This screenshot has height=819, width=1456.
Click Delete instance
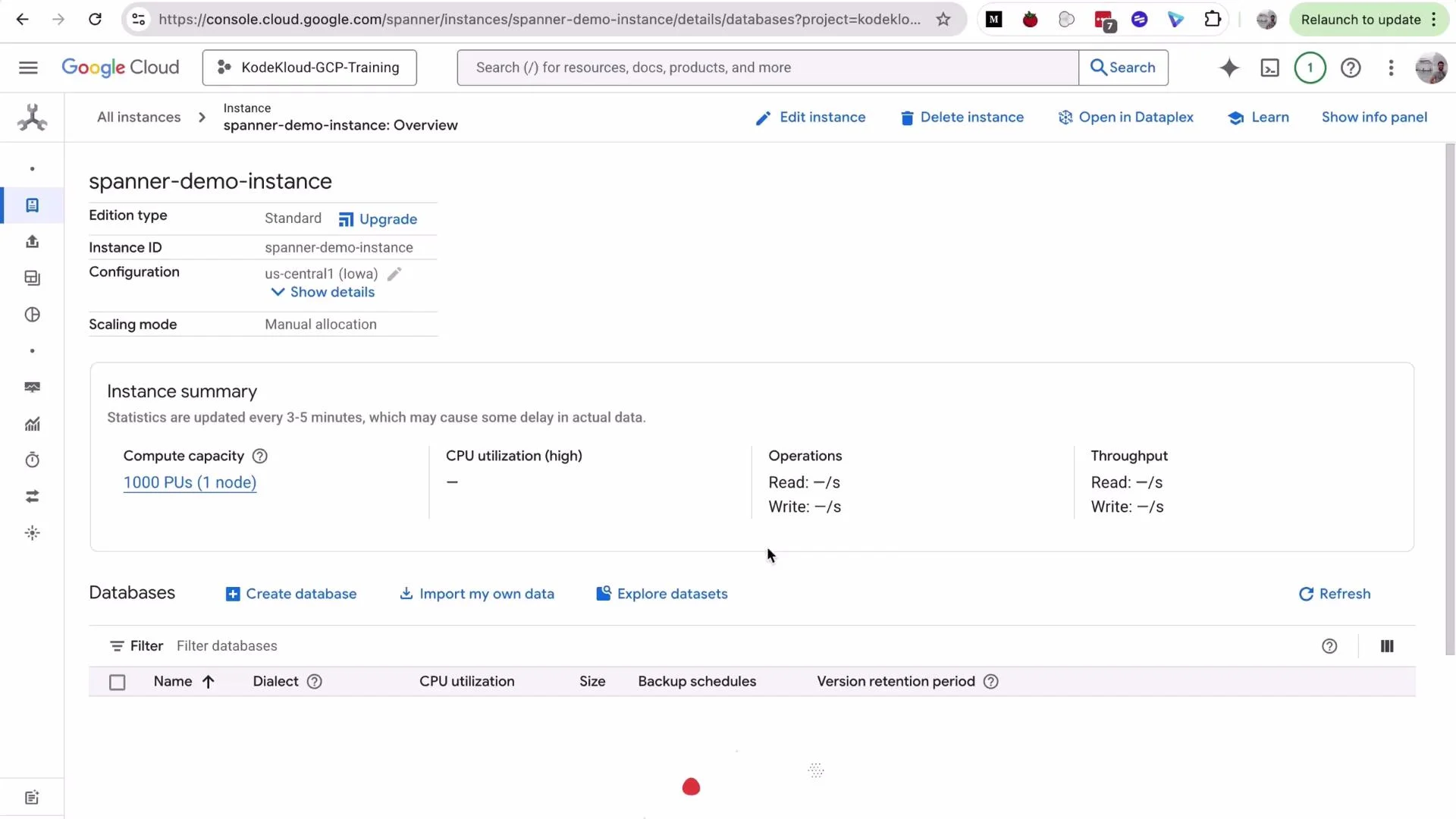pyautogui.click(x=962, y=118)
